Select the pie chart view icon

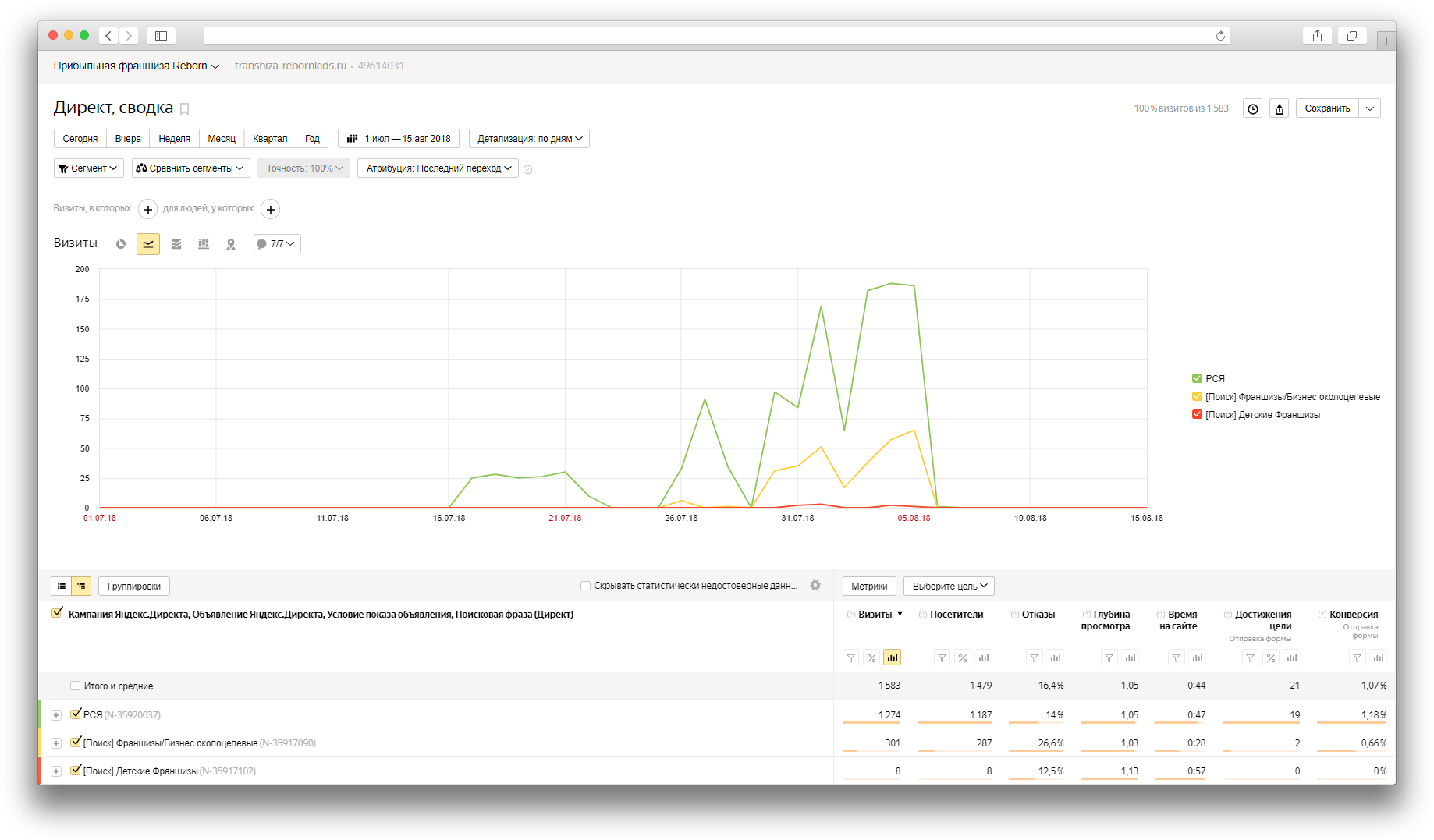121,244
